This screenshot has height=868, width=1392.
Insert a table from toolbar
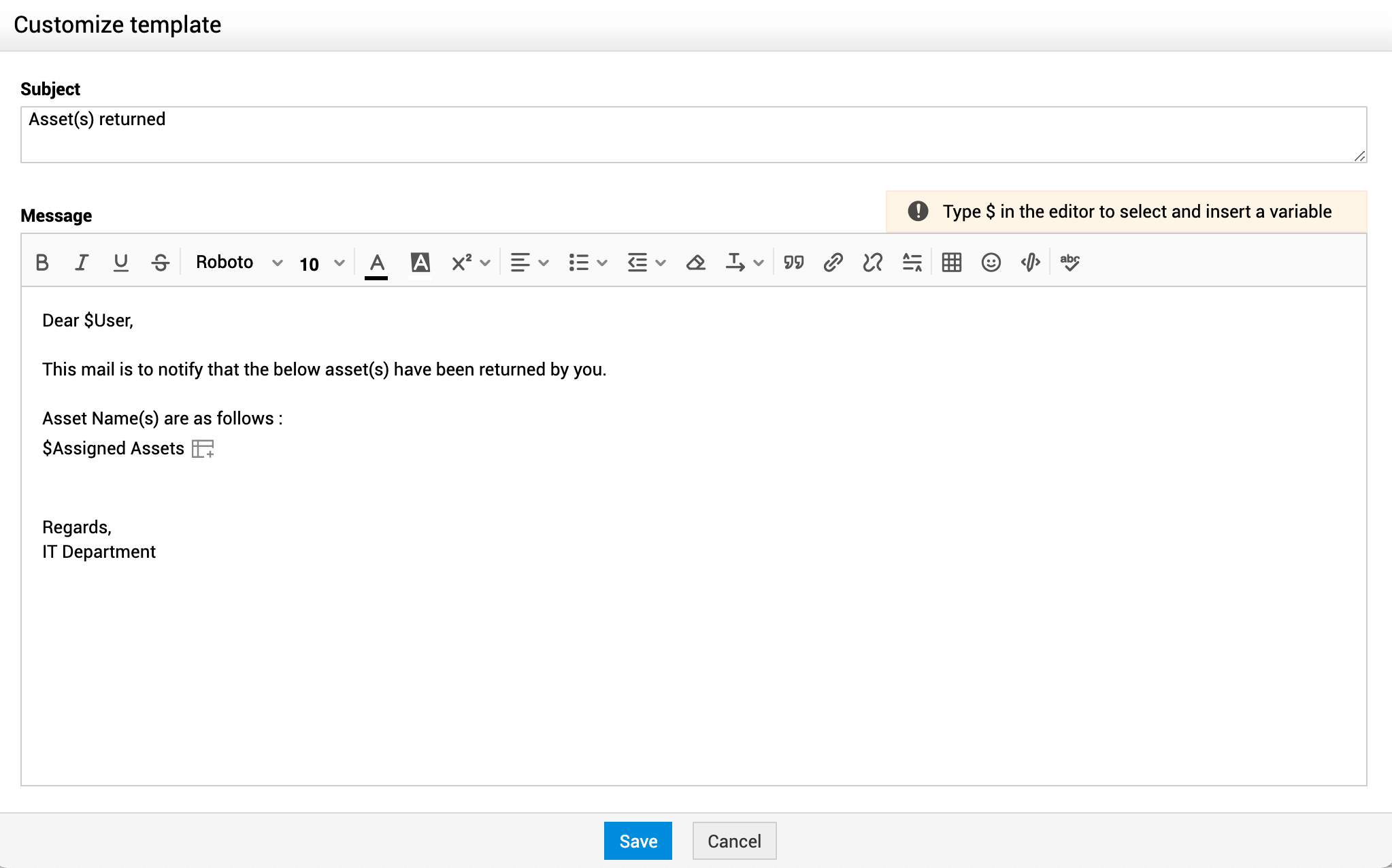pos(951,263)
